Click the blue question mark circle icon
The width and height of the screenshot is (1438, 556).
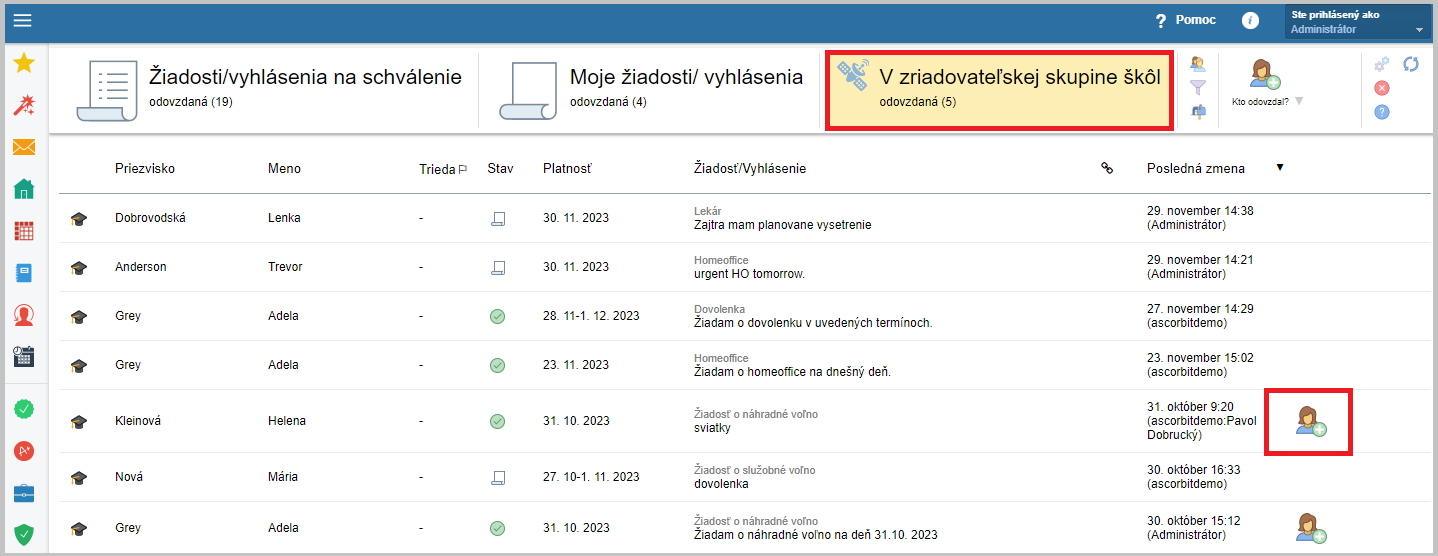[x=1382, y=112]
